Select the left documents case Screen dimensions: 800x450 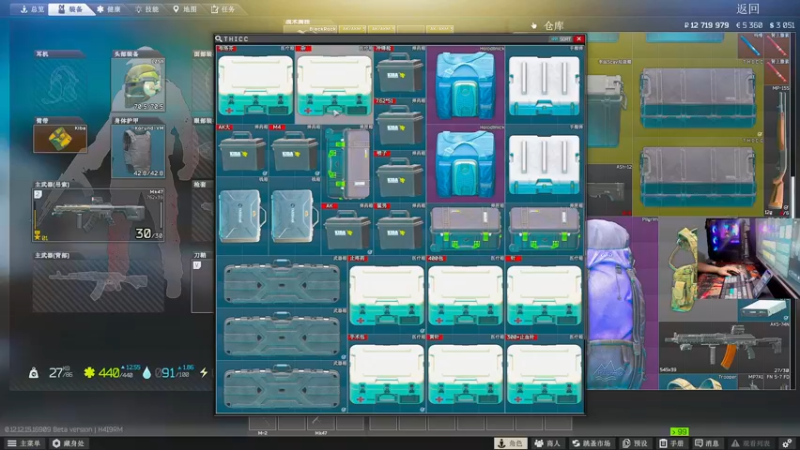[x=242, y=215]
